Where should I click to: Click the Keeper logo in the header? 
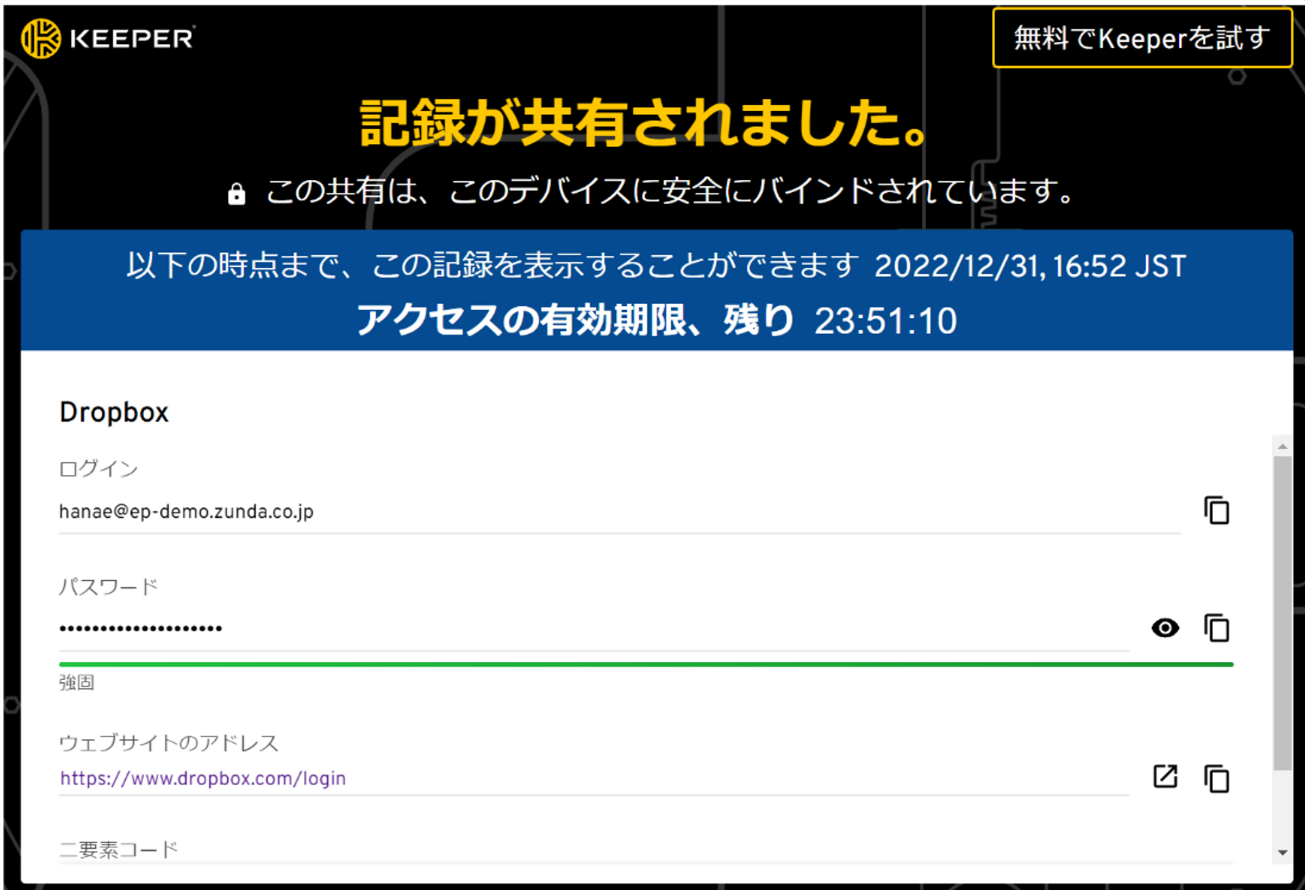pyautogui.click(x=108, y=39)
